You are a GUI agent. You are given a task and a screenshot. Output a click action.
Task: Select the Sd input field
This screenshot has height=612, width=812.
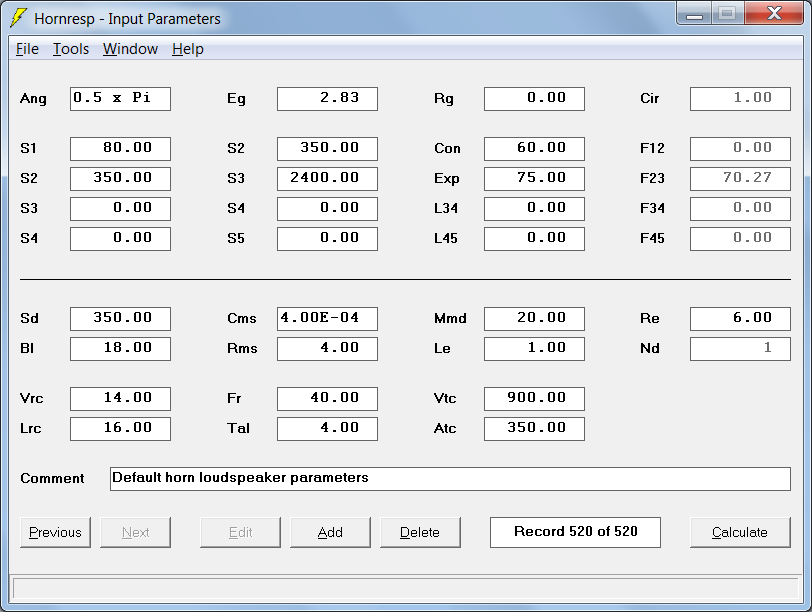coord(120,318)
